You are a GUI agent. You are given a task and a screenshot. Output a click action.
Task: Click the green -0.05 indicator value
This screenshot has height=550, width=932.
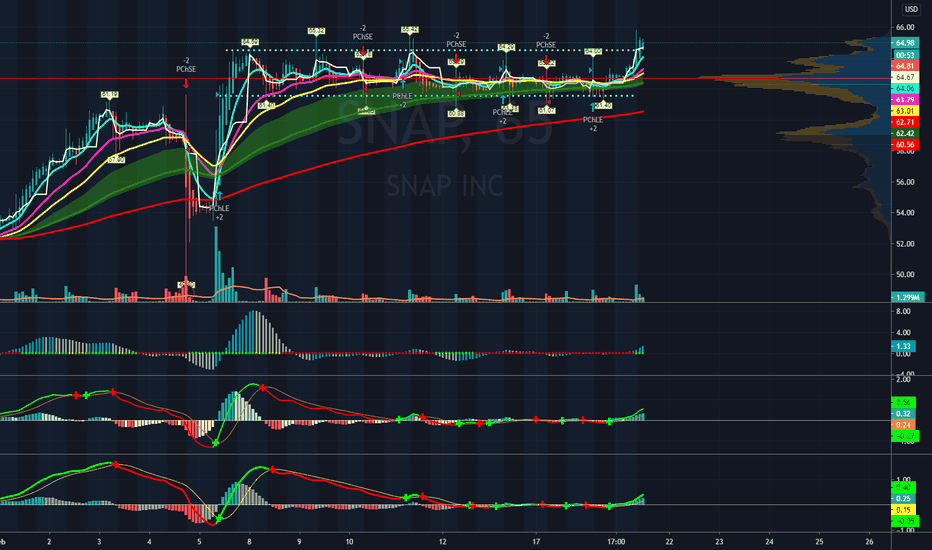pos(905,521)
